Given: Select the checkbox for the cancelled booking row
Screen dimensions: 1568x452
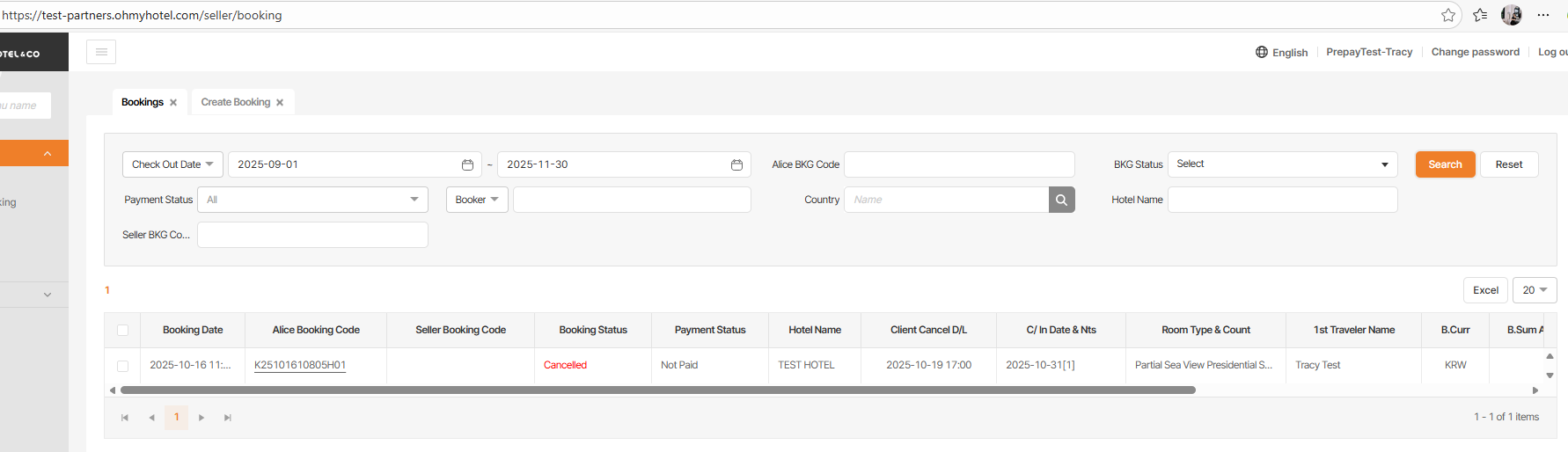Looking at the screenshot, I should coord(122,366).
